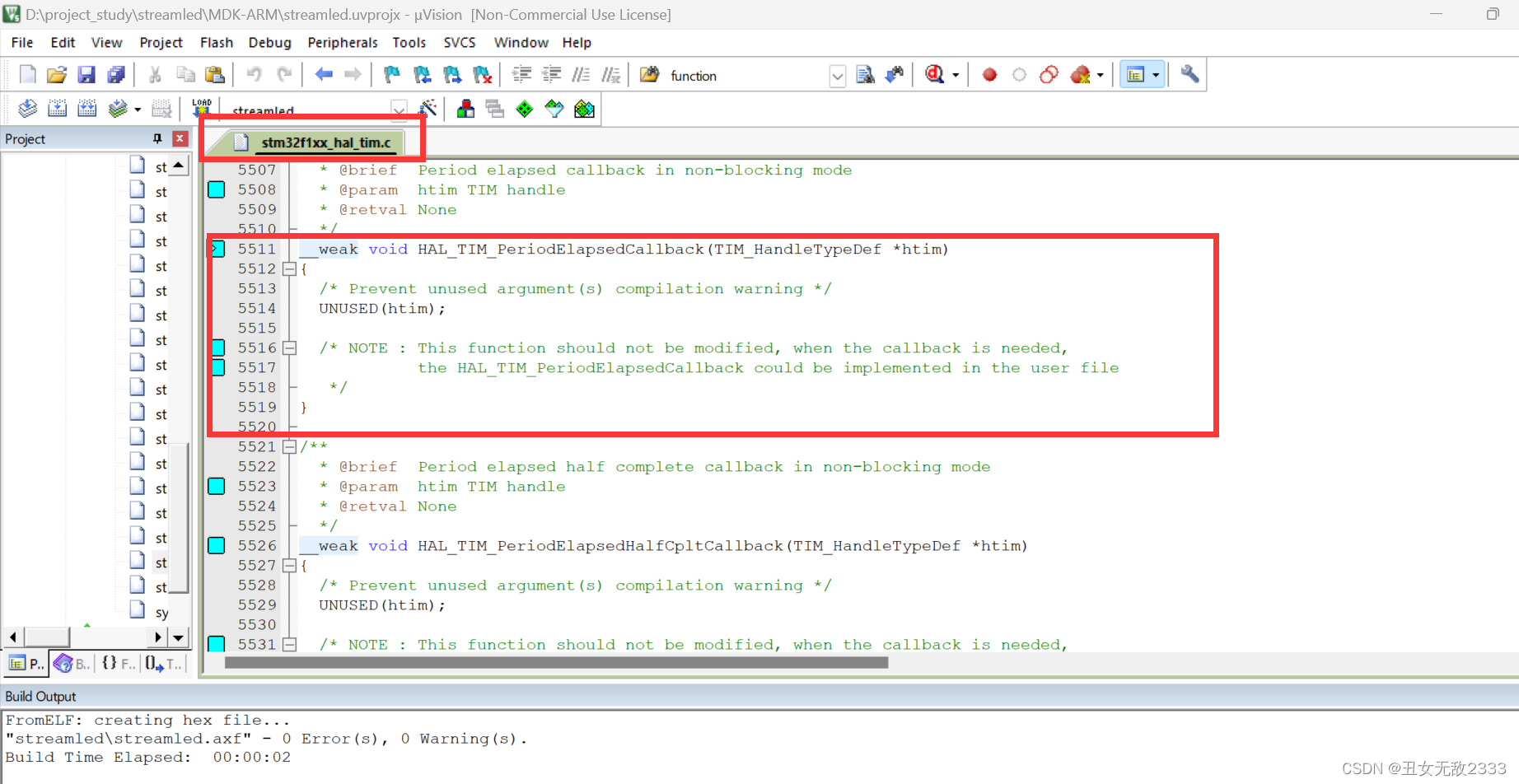
Task: Switch to the Templates tab in Project panel
Action: click(163, 663)
